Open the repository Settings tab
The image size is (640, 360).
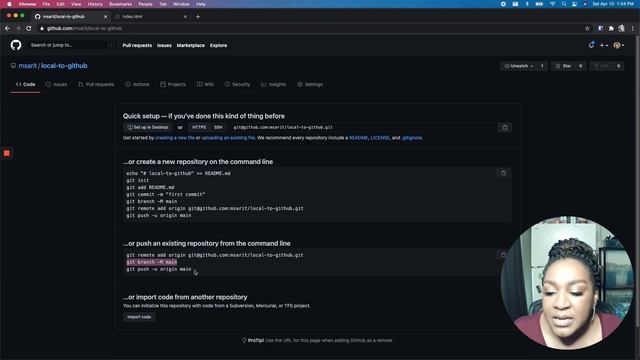[x=310, y=84]
